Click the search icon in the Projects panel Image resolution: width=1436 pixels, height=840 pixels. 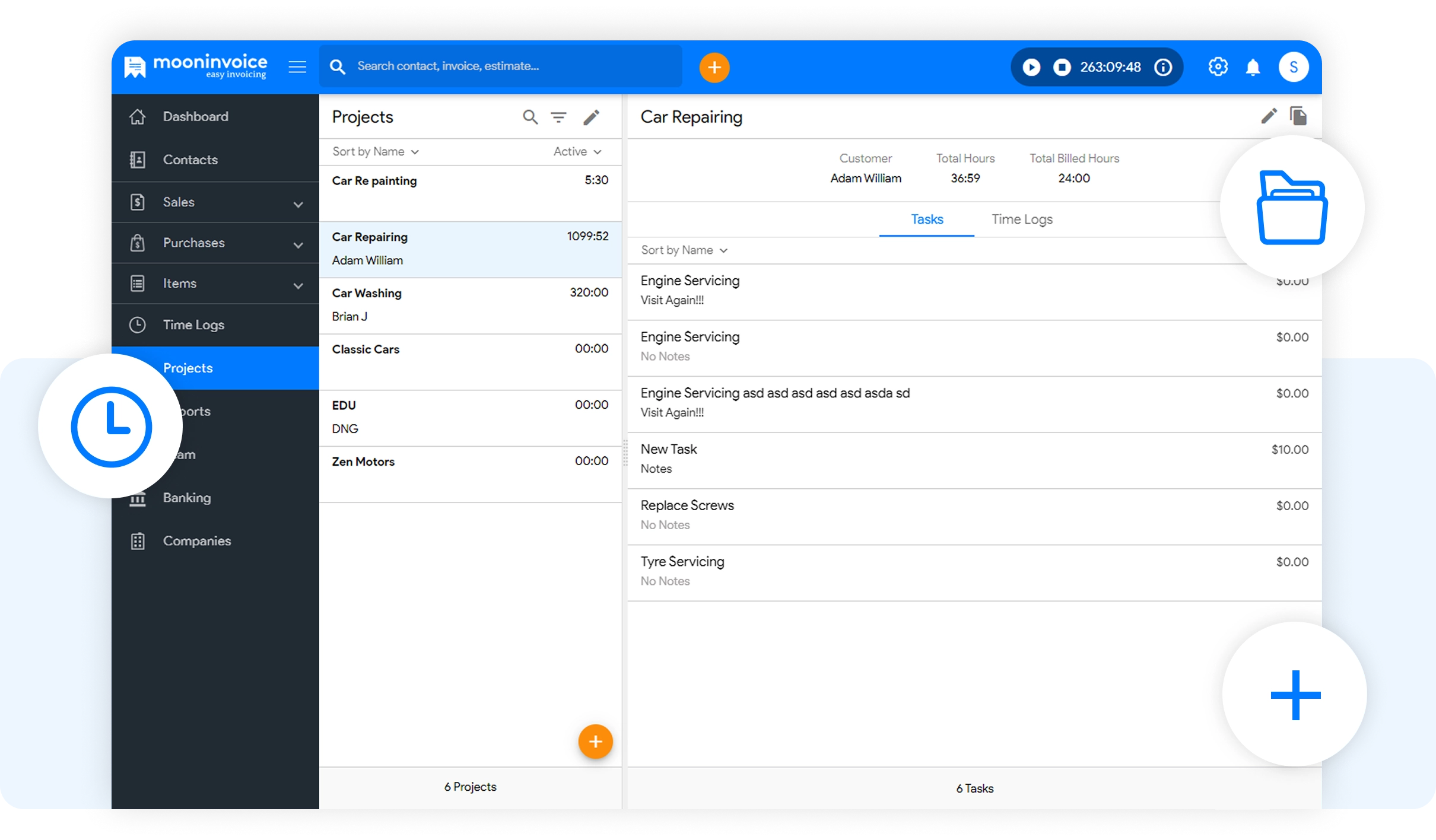click(x=530, y=117)
